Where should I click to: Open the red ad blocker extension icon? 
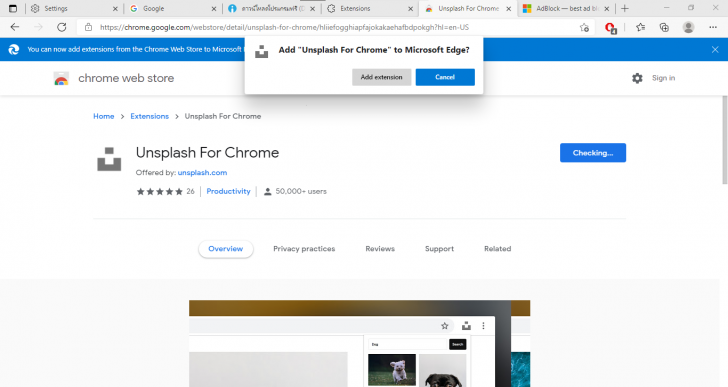(611, 28)
